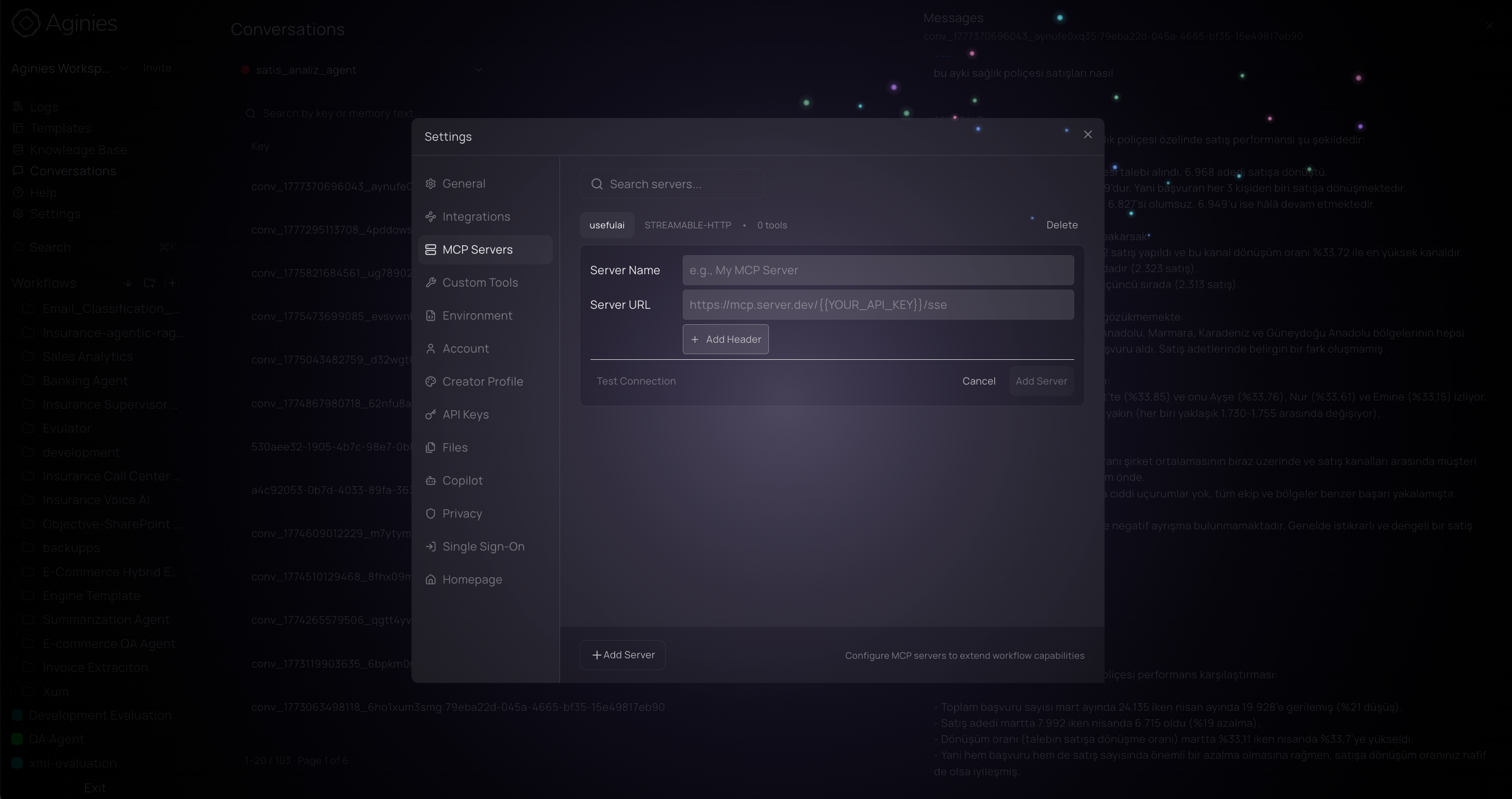
Task: Open Creator Profile settings section
Action: 485,381
